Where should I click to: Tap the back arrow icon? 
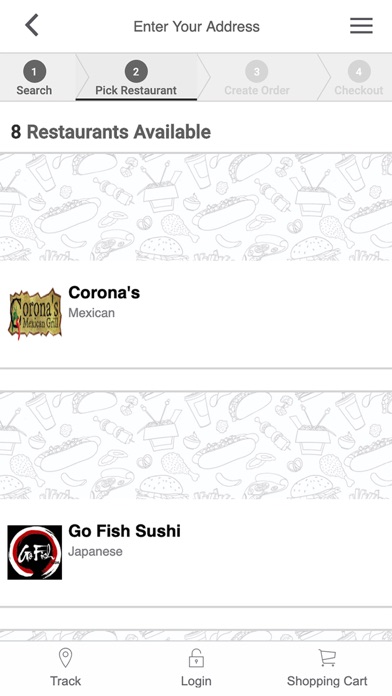click(x=32, y=25)
